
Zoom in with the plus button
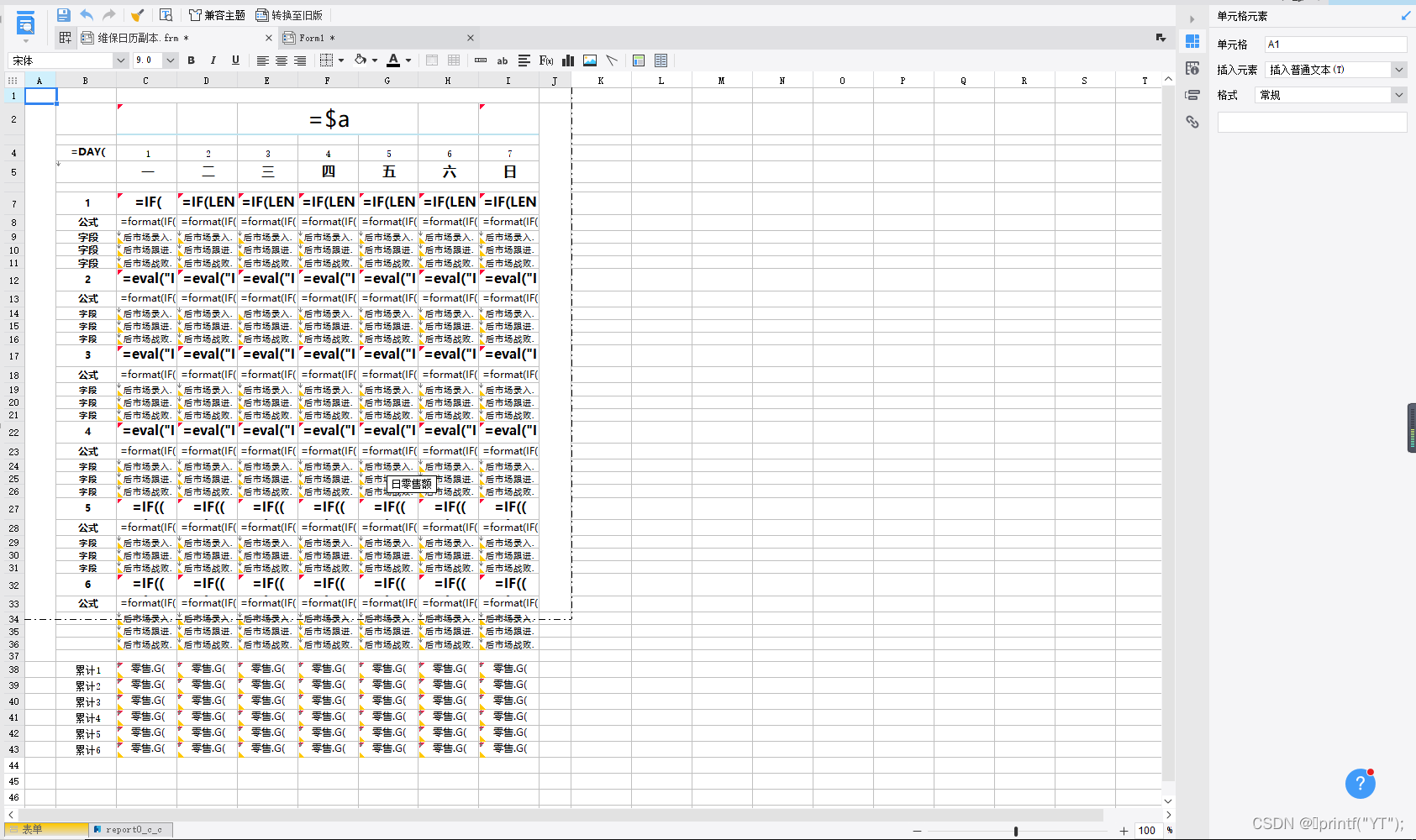click(x=1124, y=831)
